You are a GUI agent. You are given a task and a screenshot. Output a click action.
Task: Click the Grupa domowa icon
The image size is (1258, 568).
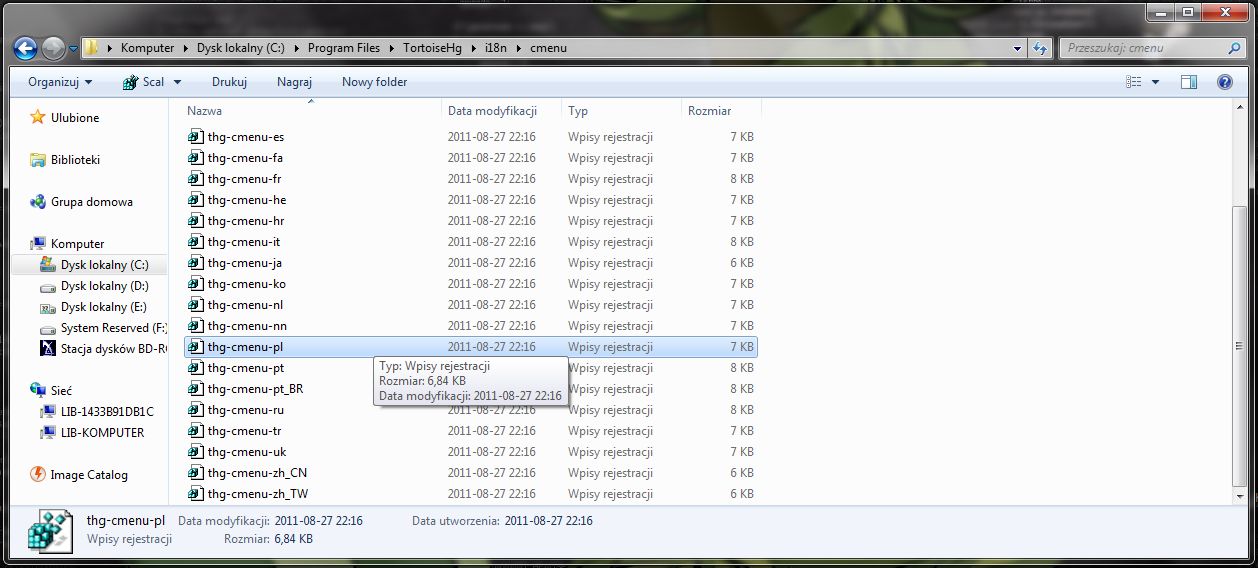(x=38, y=201)
